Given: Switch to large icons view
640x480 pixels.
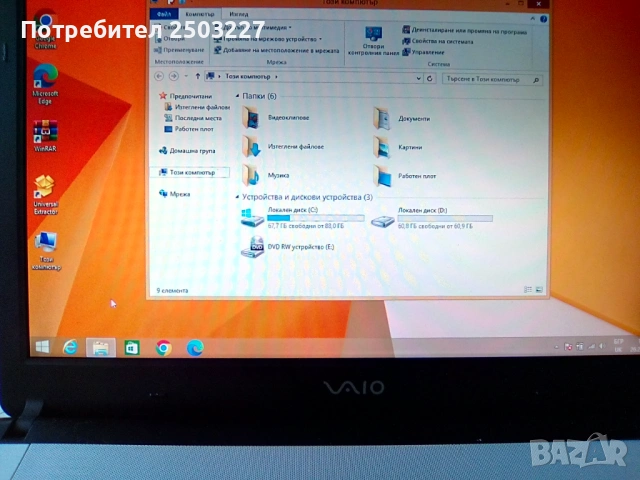Looking at the screenshot, I should [x=539, y=290].
